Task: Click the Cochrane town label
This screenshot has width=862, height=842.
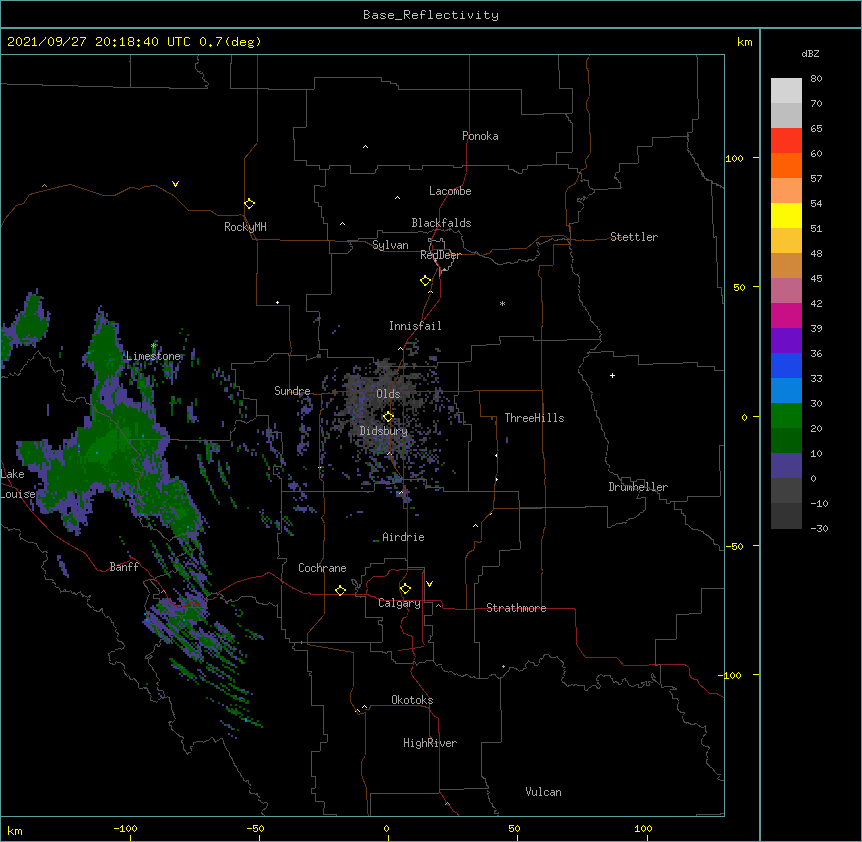Action: (x=322, y=568)
